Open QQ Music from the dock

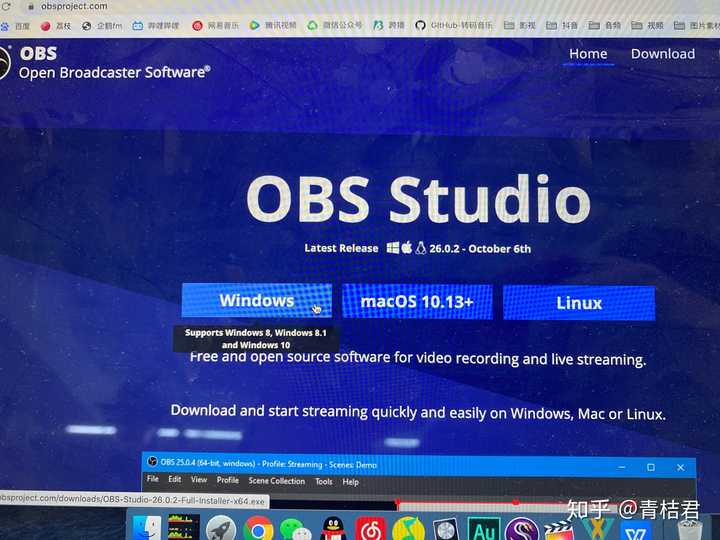click(x=408, y=529)
